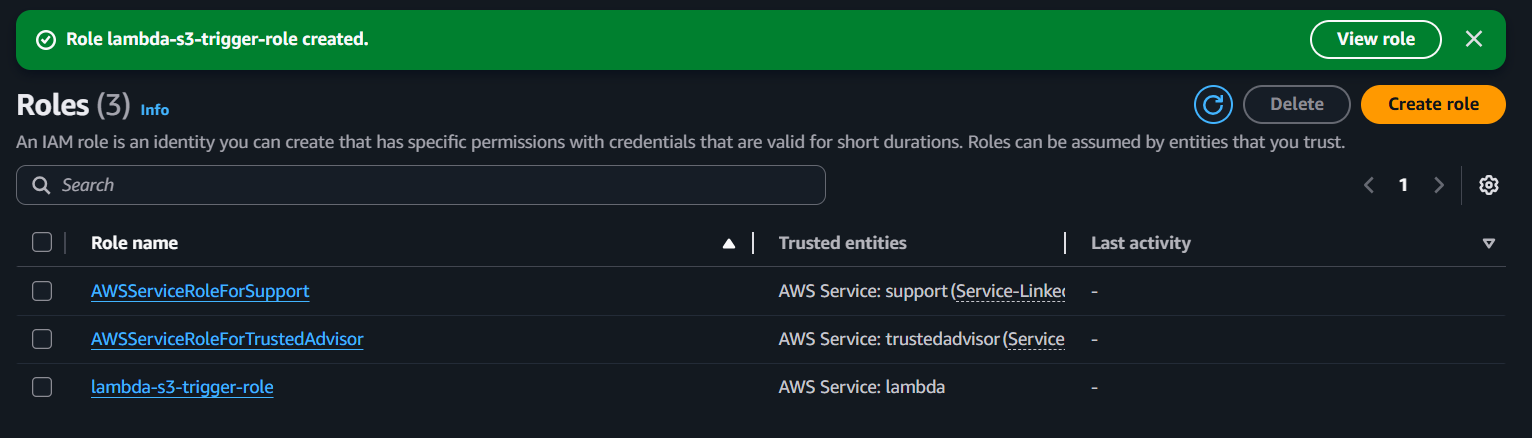
Task: Sort by Last activity dropdown arrow
Action: 1489,243
